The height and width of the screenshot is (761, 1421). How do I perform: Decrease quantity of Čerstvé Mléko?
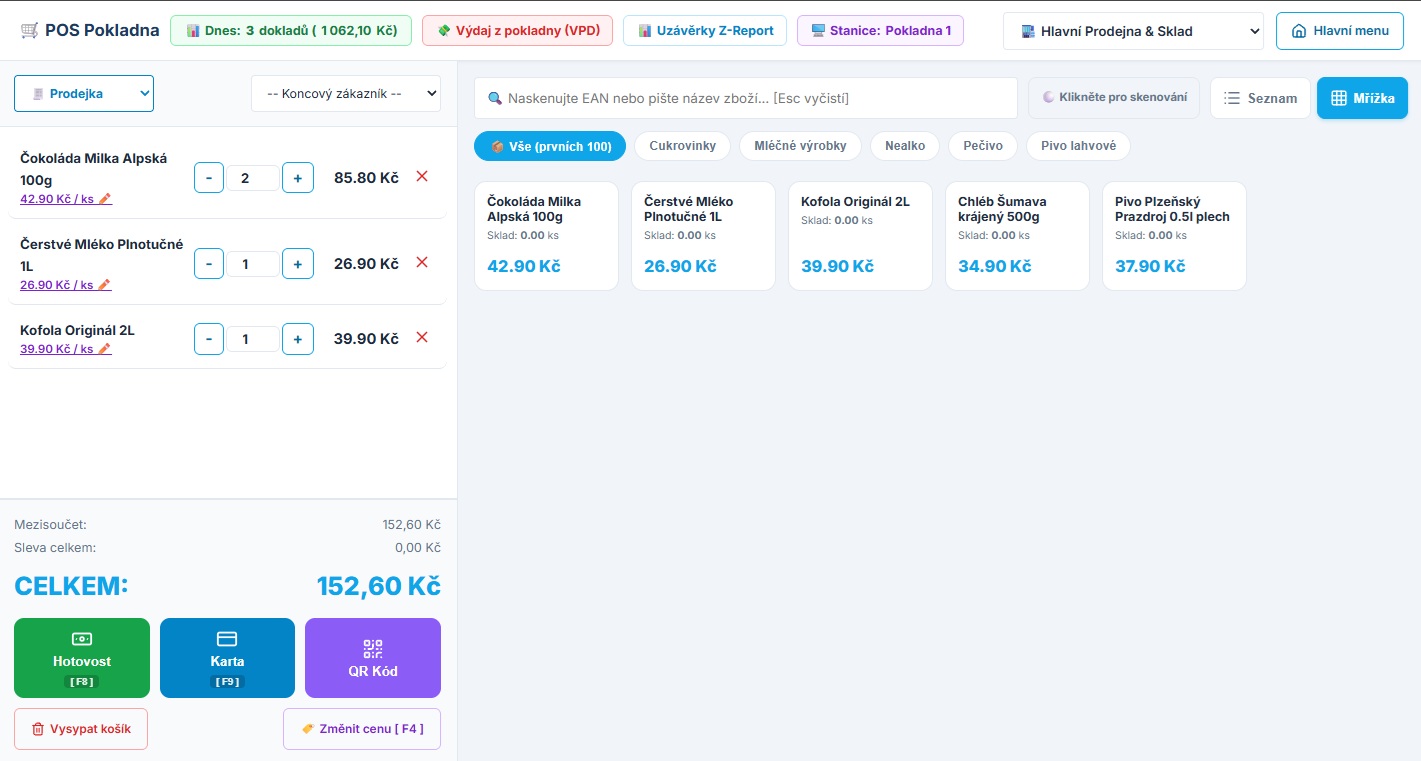pos(208,264)
